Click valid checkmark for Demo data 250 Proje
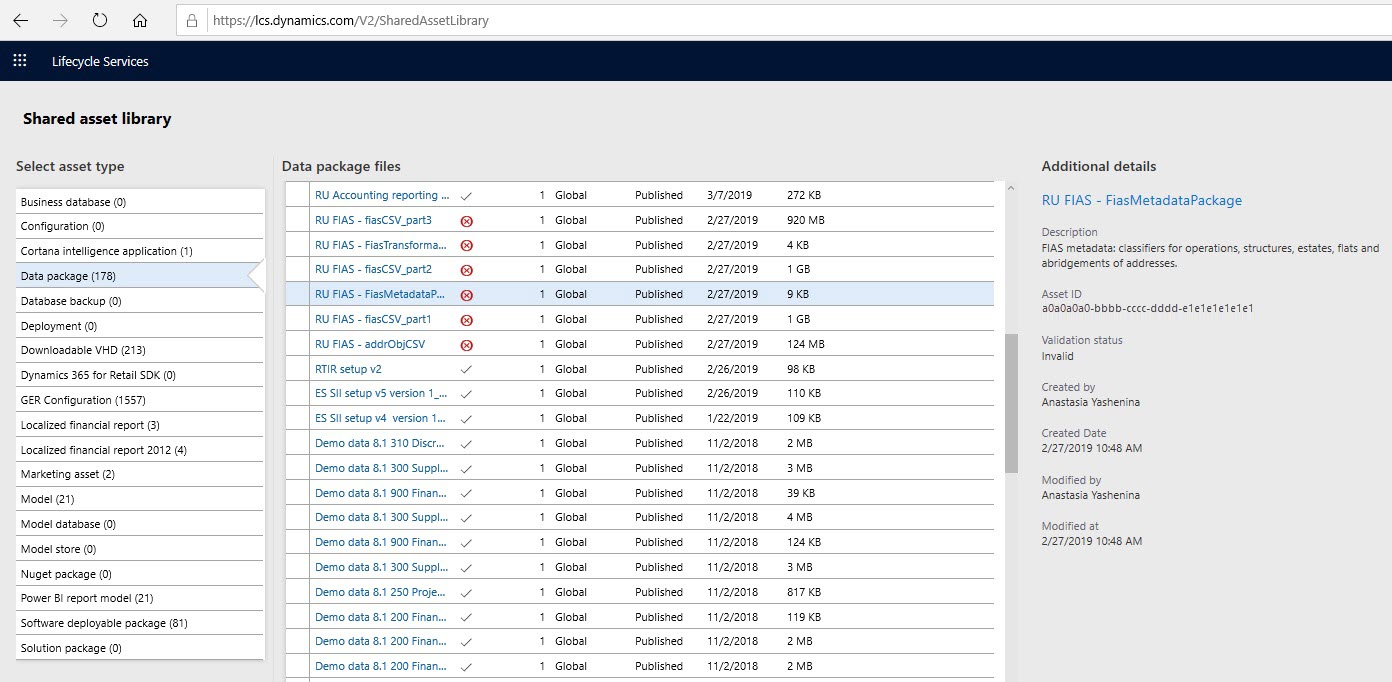Viewport: 1392px width, 682px height. coord(466,593)
